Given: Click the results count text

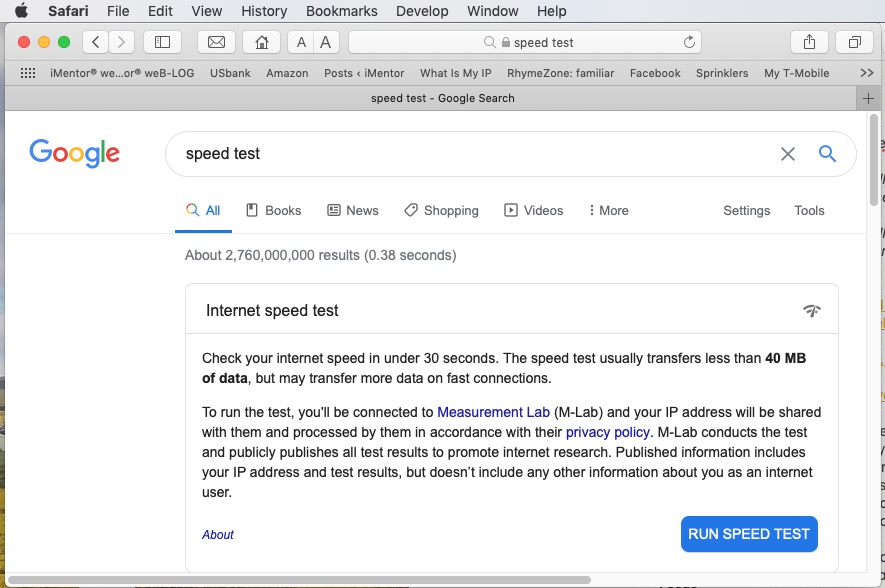Looking at the screenshot, I should pos(321,255).
